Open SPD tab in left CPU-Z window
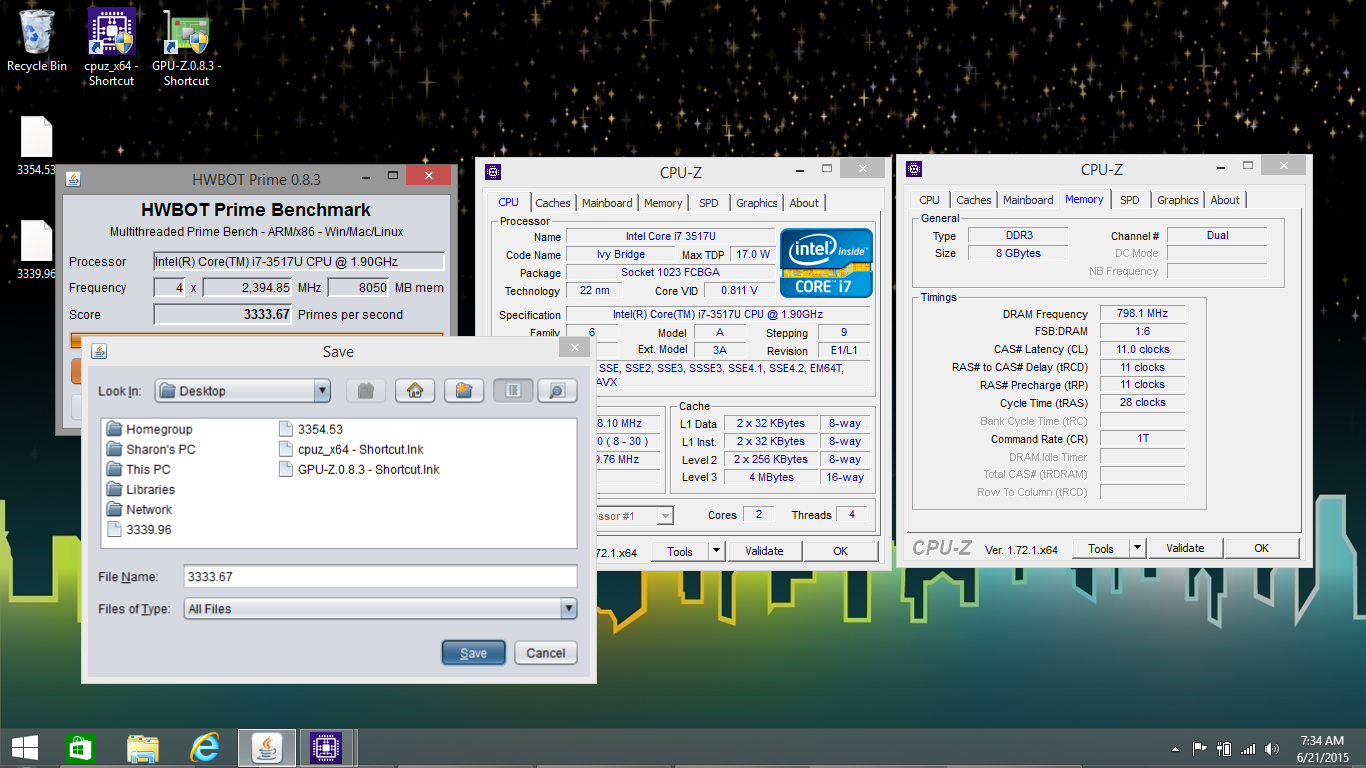The image size is (1366, 768). [709, 203]
